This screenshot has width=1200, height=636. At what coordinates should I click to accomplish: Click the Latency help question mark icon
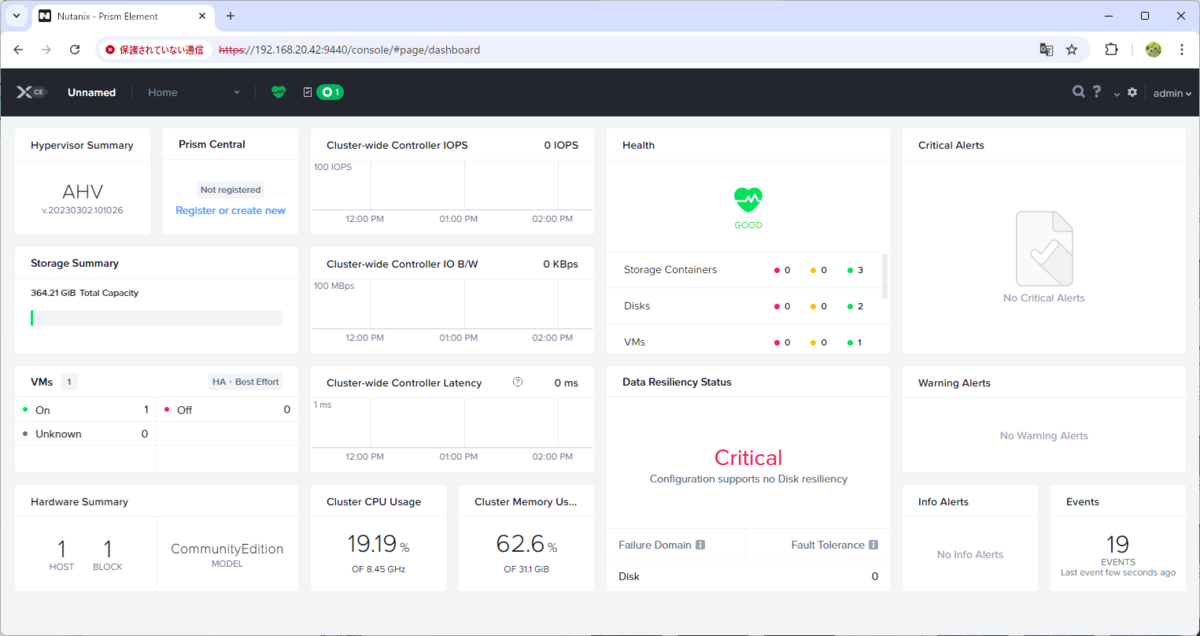517,382
